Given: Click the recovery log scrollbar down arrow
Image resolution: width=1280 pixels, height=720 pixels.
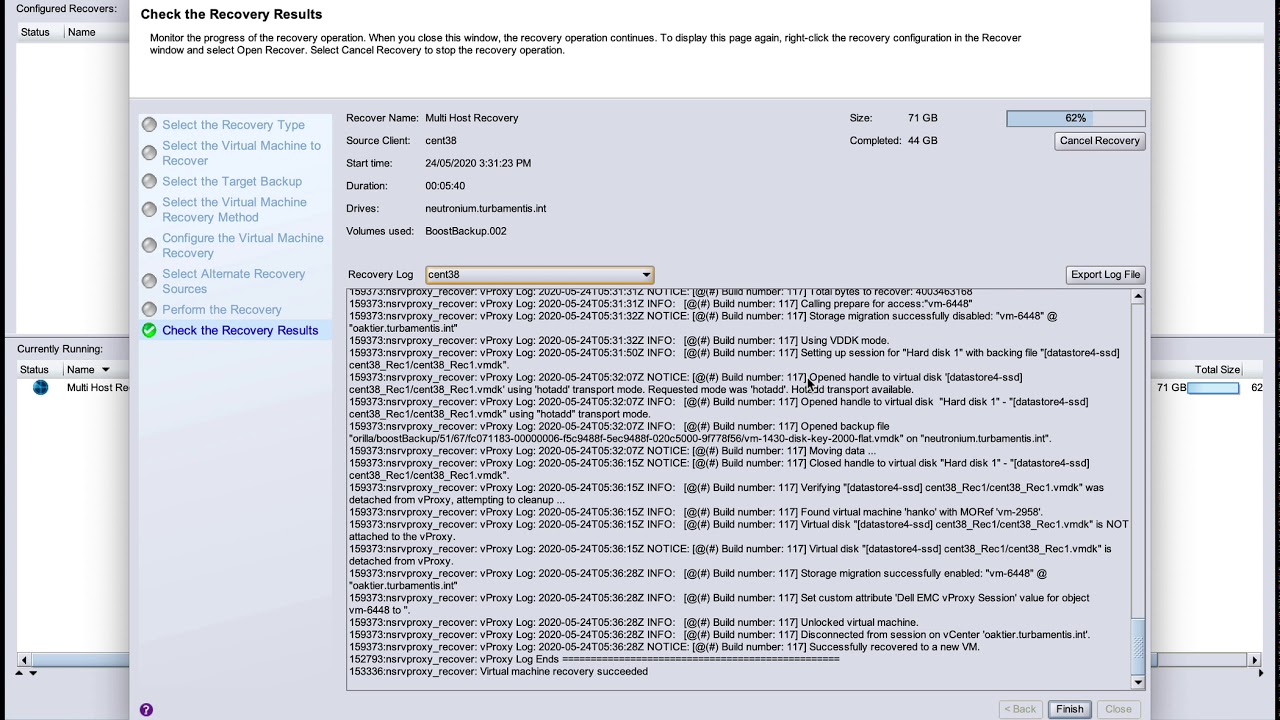Looking at the screenshot, I should pyautogui.click(x=1137, y=682).
